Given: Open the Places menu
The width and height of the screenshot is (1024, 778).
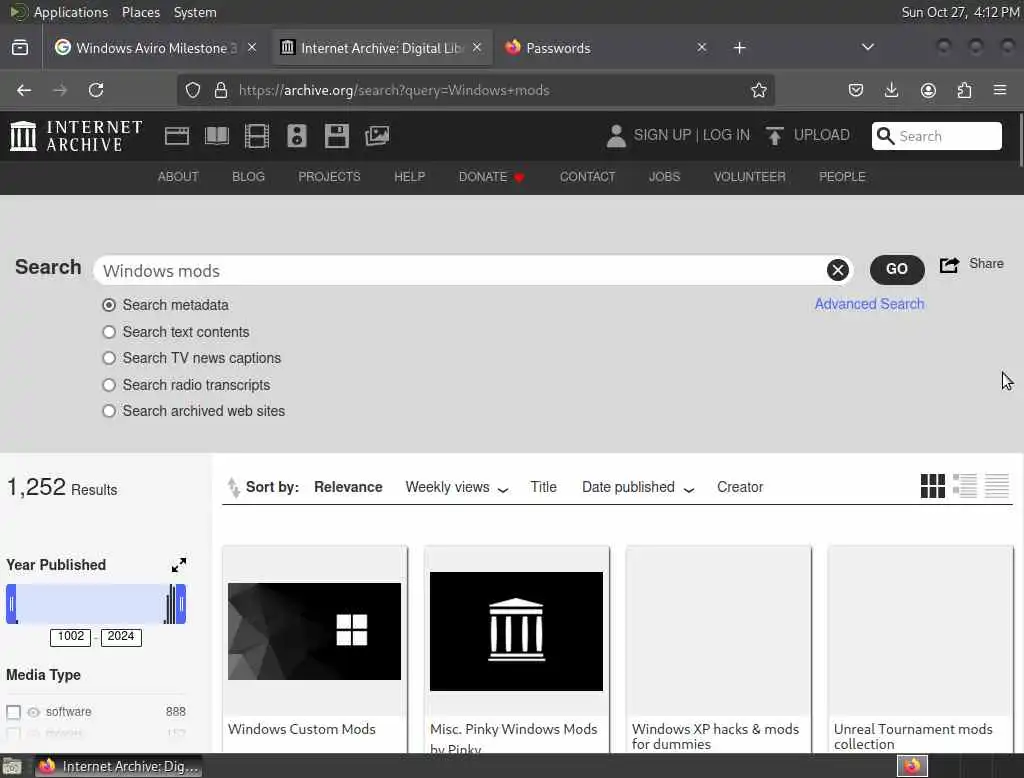Looking at the screenshot, I should [x=140, y=12].
